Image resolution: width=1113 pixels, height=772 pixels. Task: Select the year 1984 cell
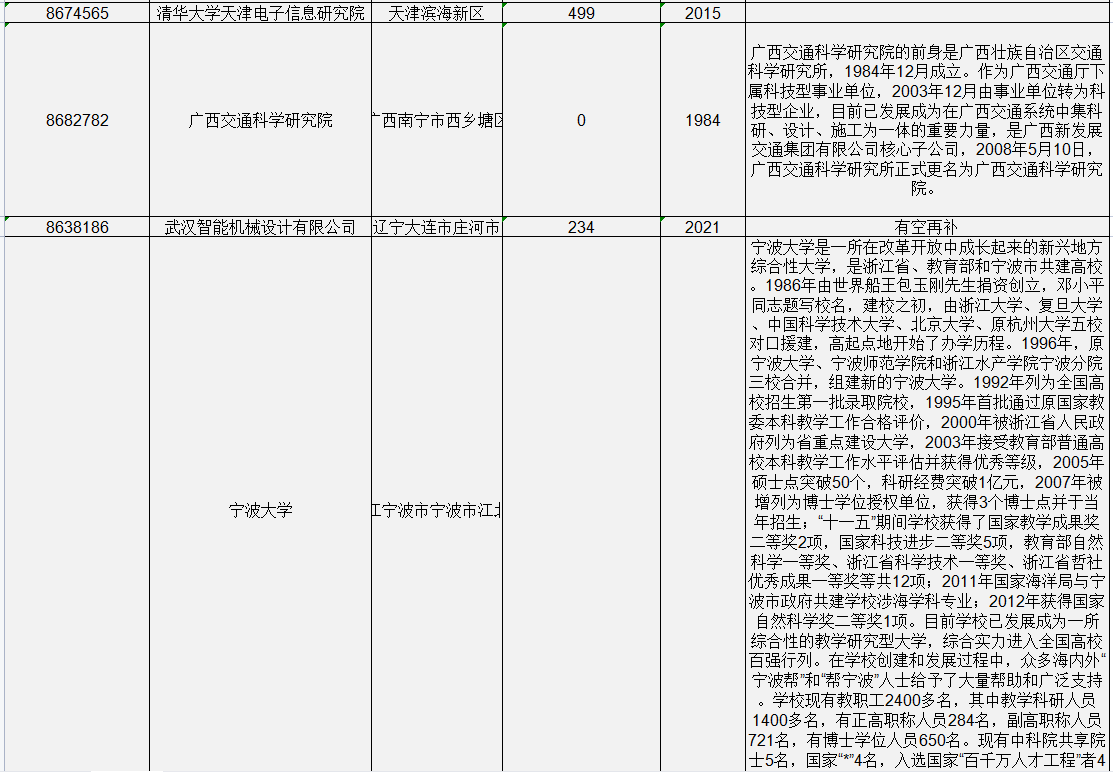point(702,120)
